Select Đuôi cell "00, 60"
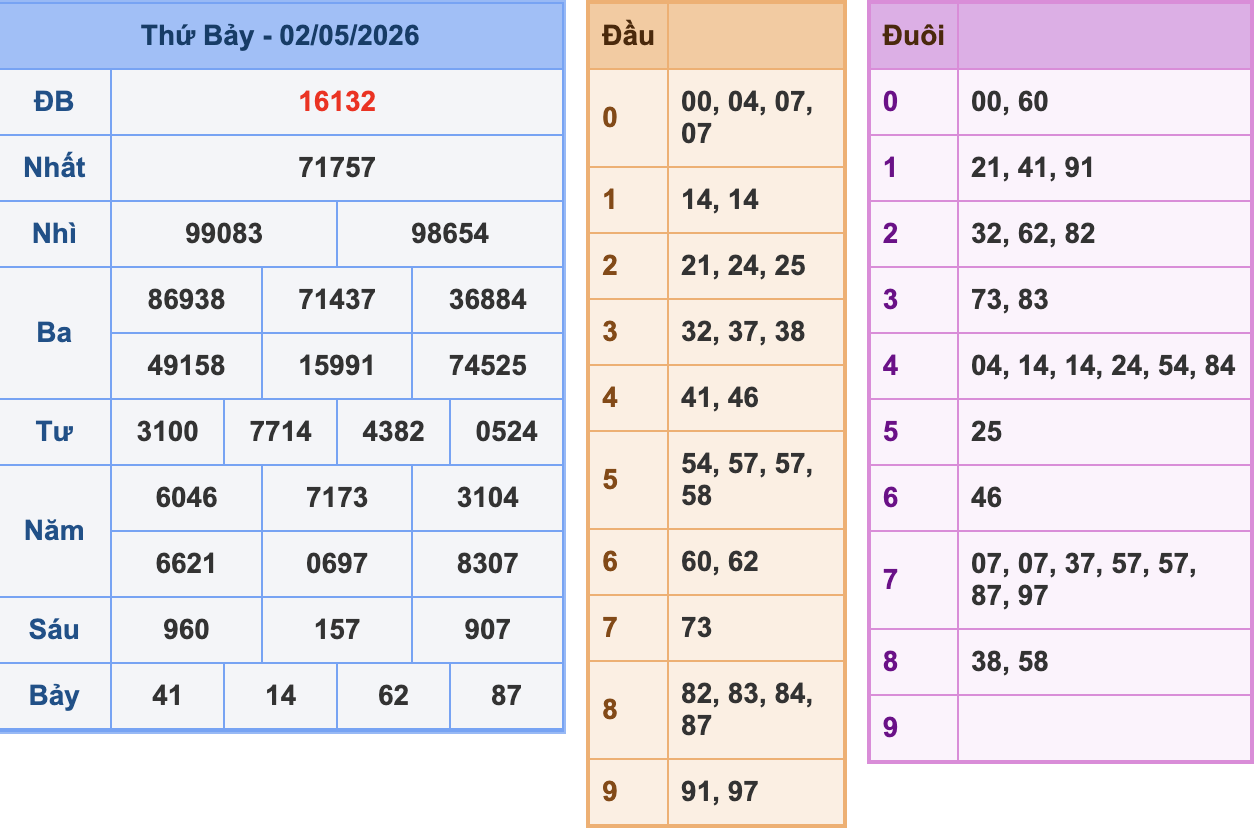Screen dimensions: 1254x836 (1105, 102)
